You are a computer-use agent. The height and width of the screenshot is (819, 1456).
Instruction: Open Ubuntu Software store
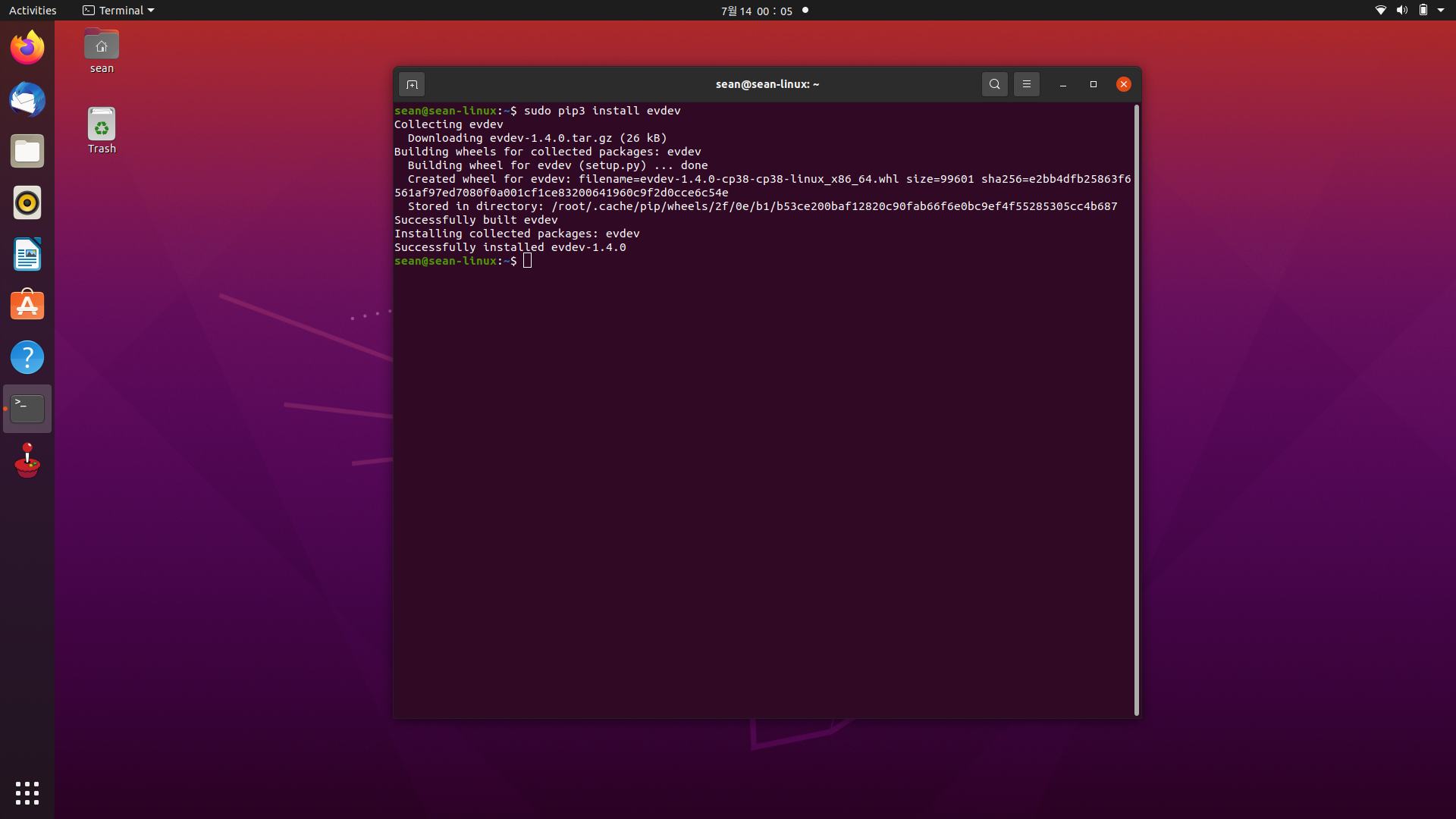[x=27, y=306]
